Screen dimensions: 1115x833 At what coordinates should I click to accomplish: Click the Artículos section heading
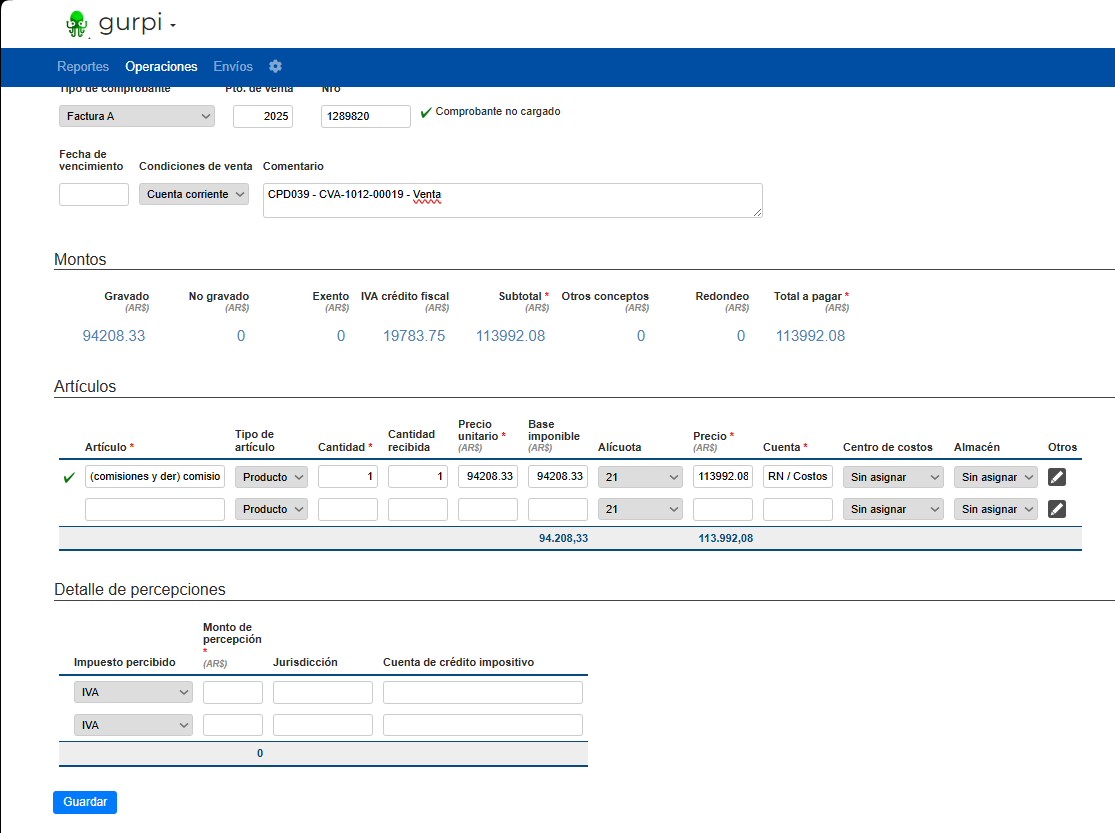coord(85,386)
